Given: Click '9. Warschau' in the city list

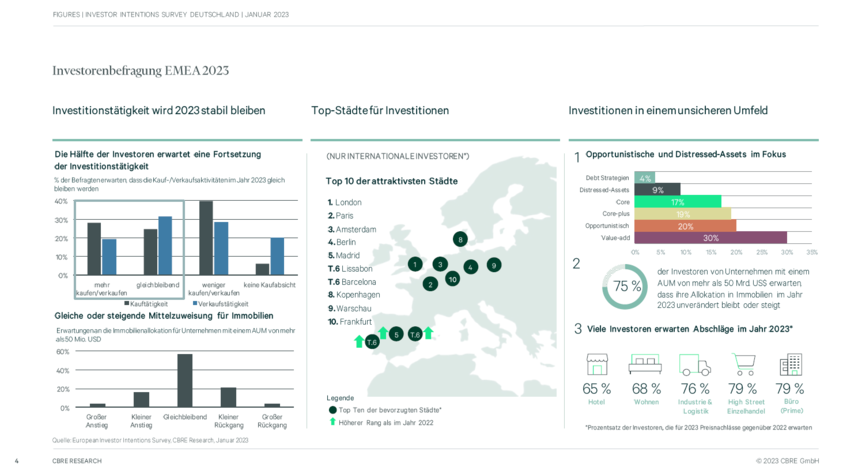Looking at the screenshot, I should [349, 308].
